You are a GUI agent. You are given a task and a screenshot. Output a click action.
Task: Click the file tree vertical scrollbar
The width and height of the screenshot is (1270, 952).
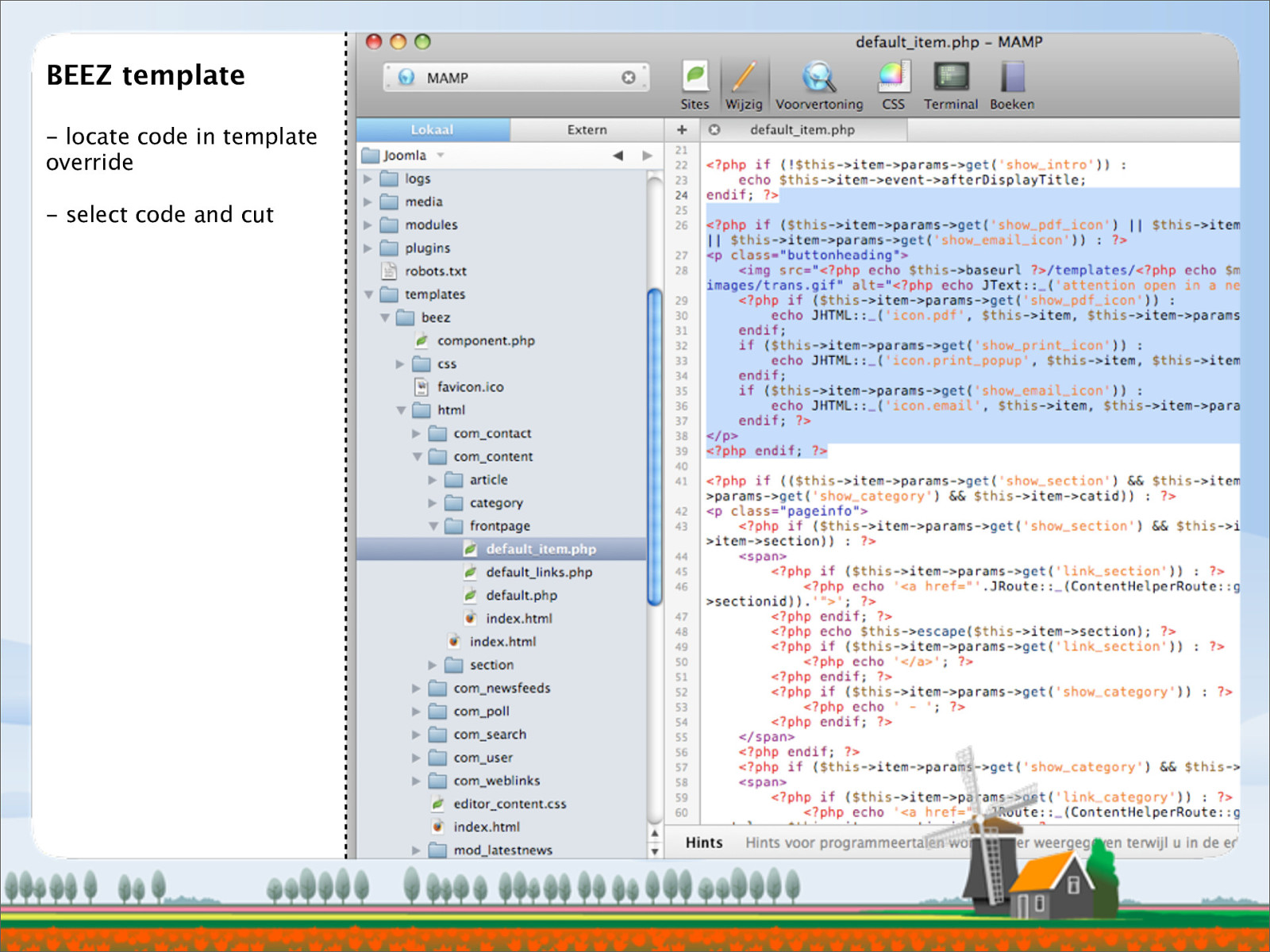coord(655,447)
